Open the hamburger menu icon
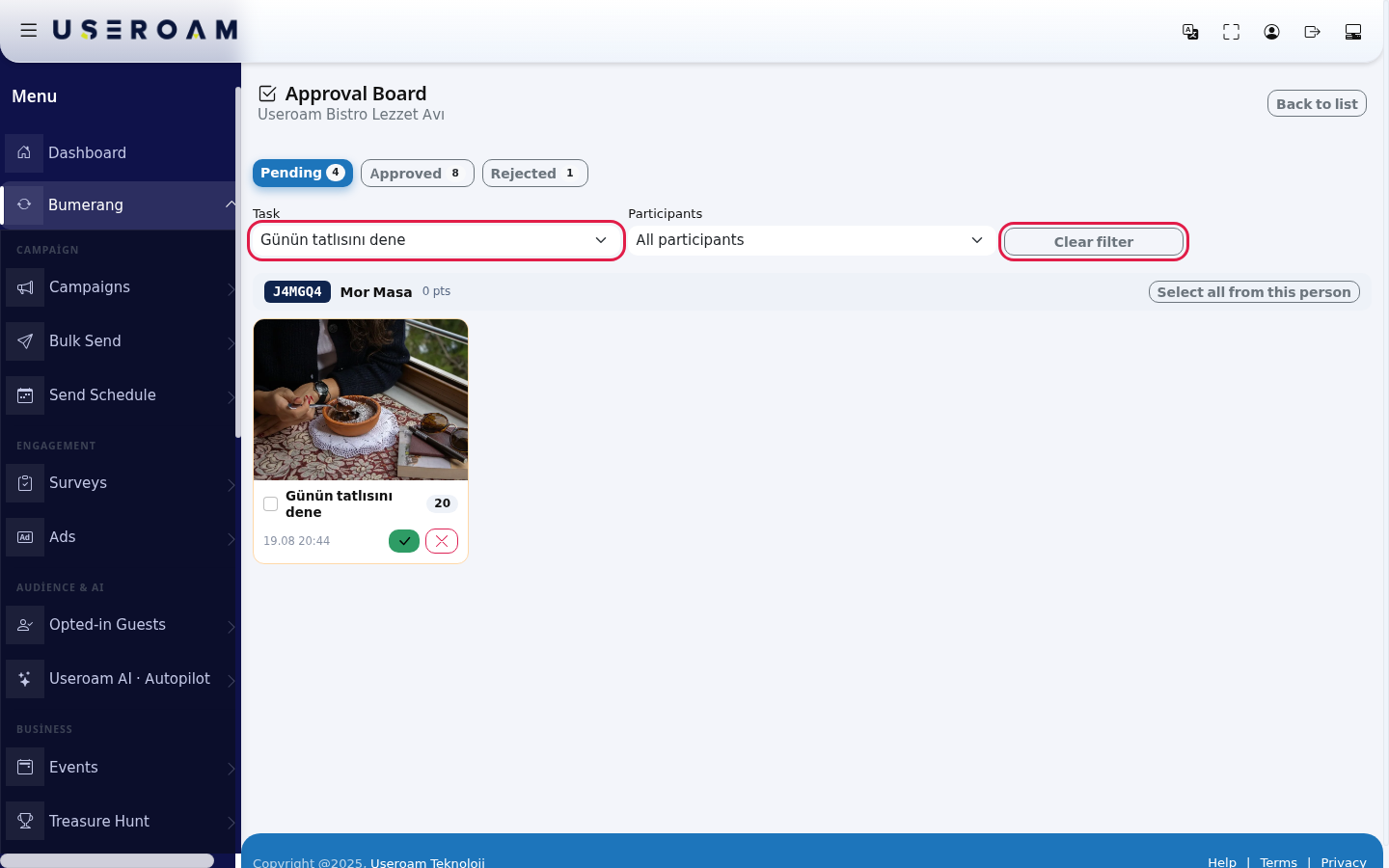The width and height of the screenshot is (1389, 868). (x=29, y=31)
